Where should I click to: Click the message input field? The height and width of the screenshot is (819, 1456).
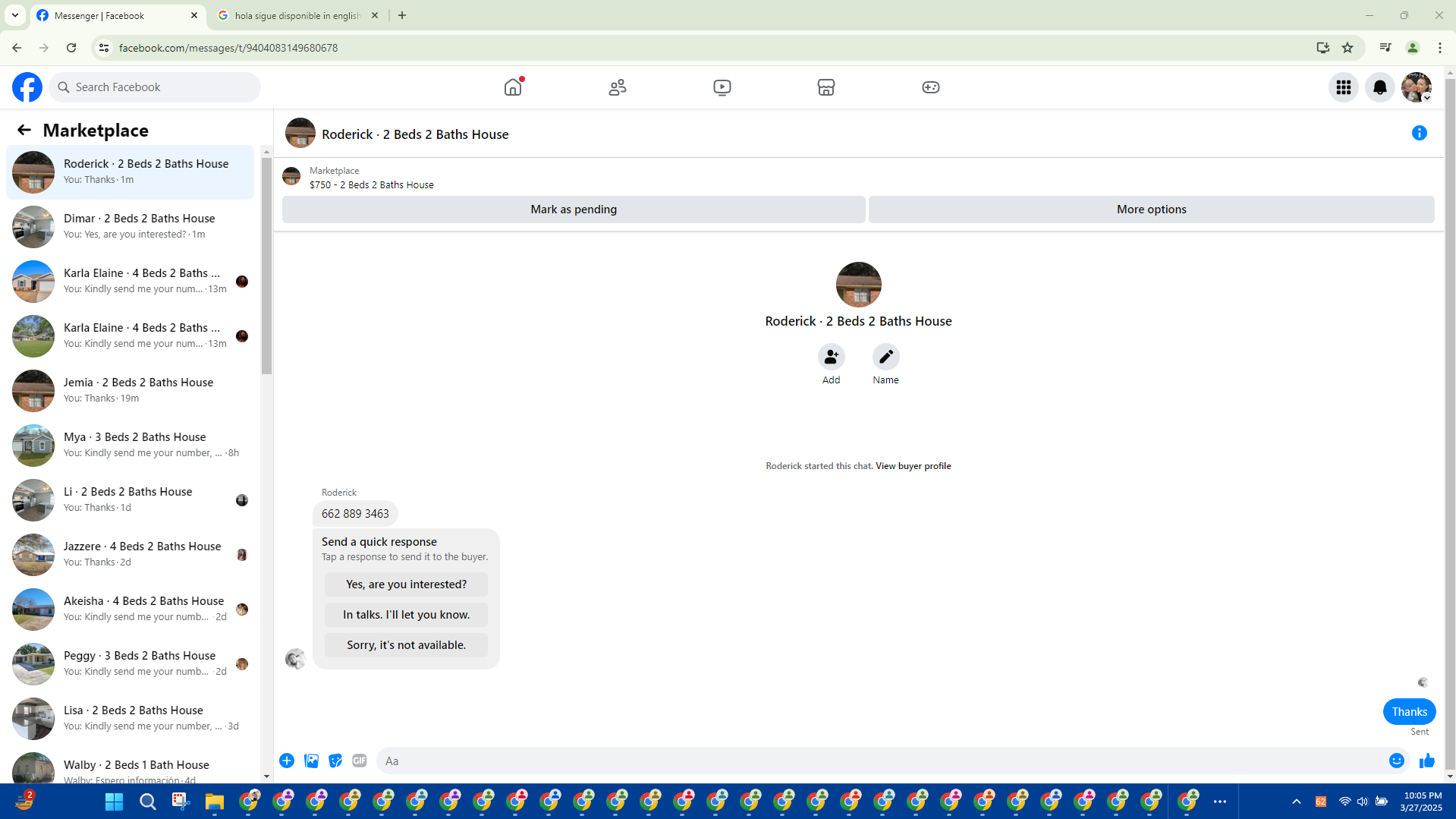(880, 761)
